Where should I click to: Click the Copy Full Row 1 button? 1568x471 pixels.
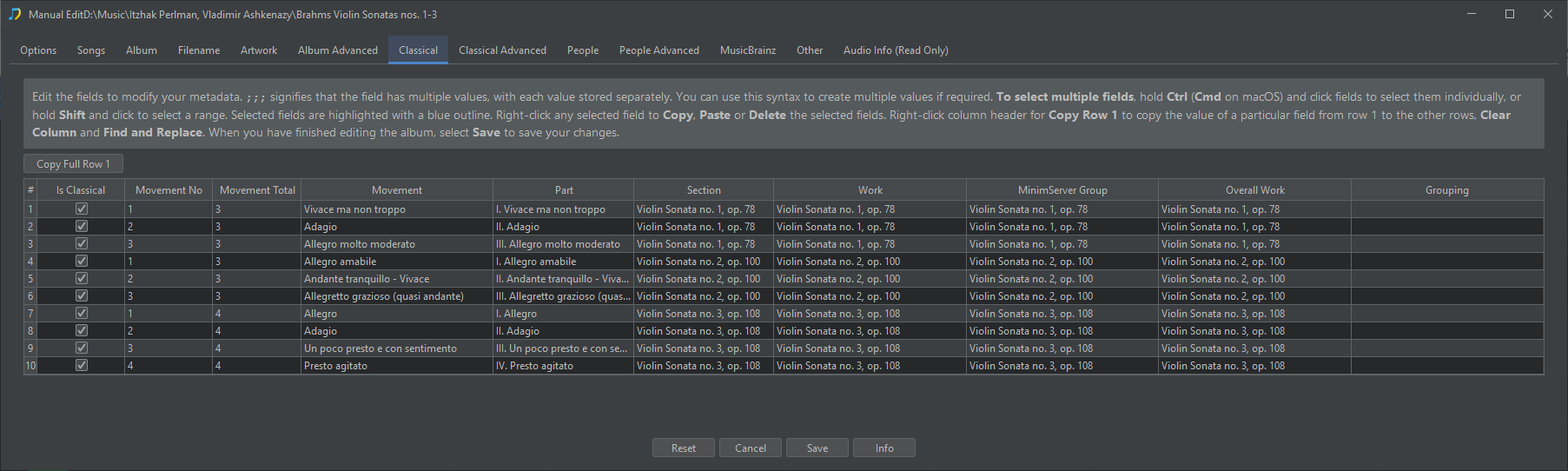coord(73,163)
